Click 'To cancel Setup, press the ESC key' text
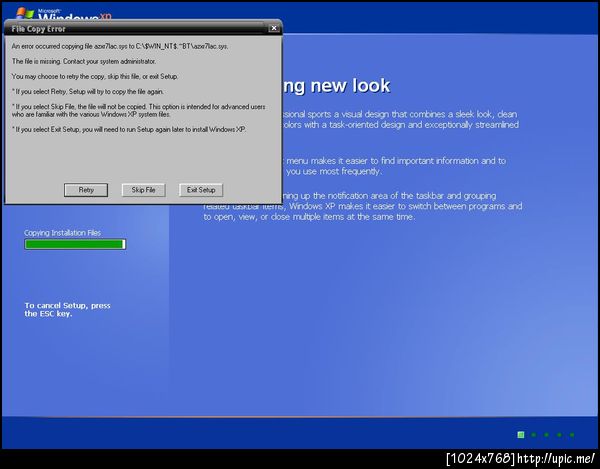Screen dimensions: 600x469 pyautogui.click(x=67, y=309)
